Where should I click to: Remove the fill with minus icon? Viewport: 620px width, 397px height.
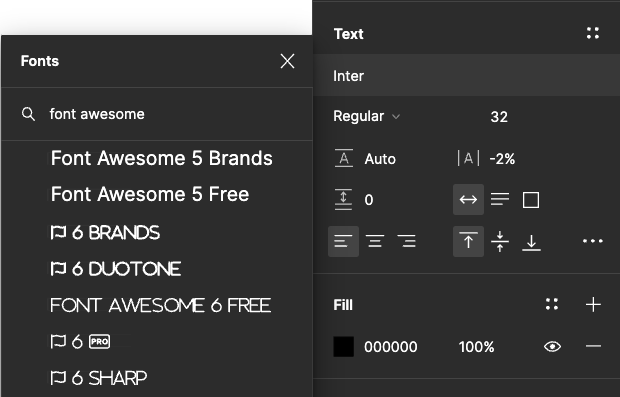(x=593, y=346)
